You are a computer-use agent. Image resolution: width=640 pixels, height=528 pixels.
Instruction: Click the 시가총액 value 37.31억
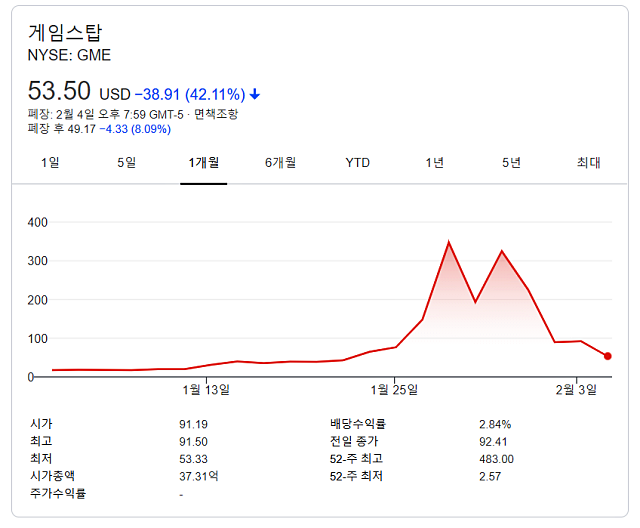199,476
